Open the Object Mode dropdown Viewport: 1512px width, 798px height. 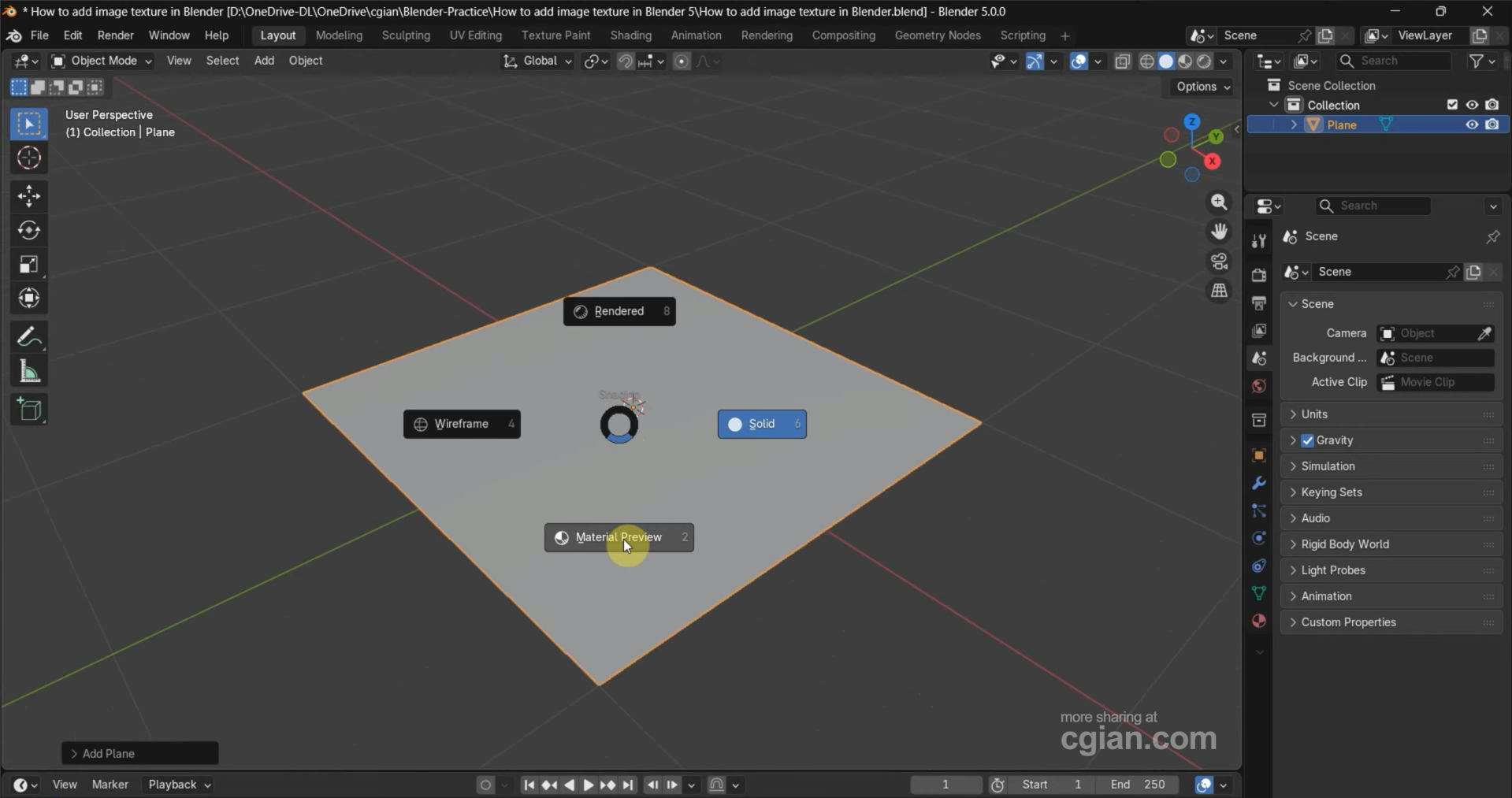coord(102,61)
